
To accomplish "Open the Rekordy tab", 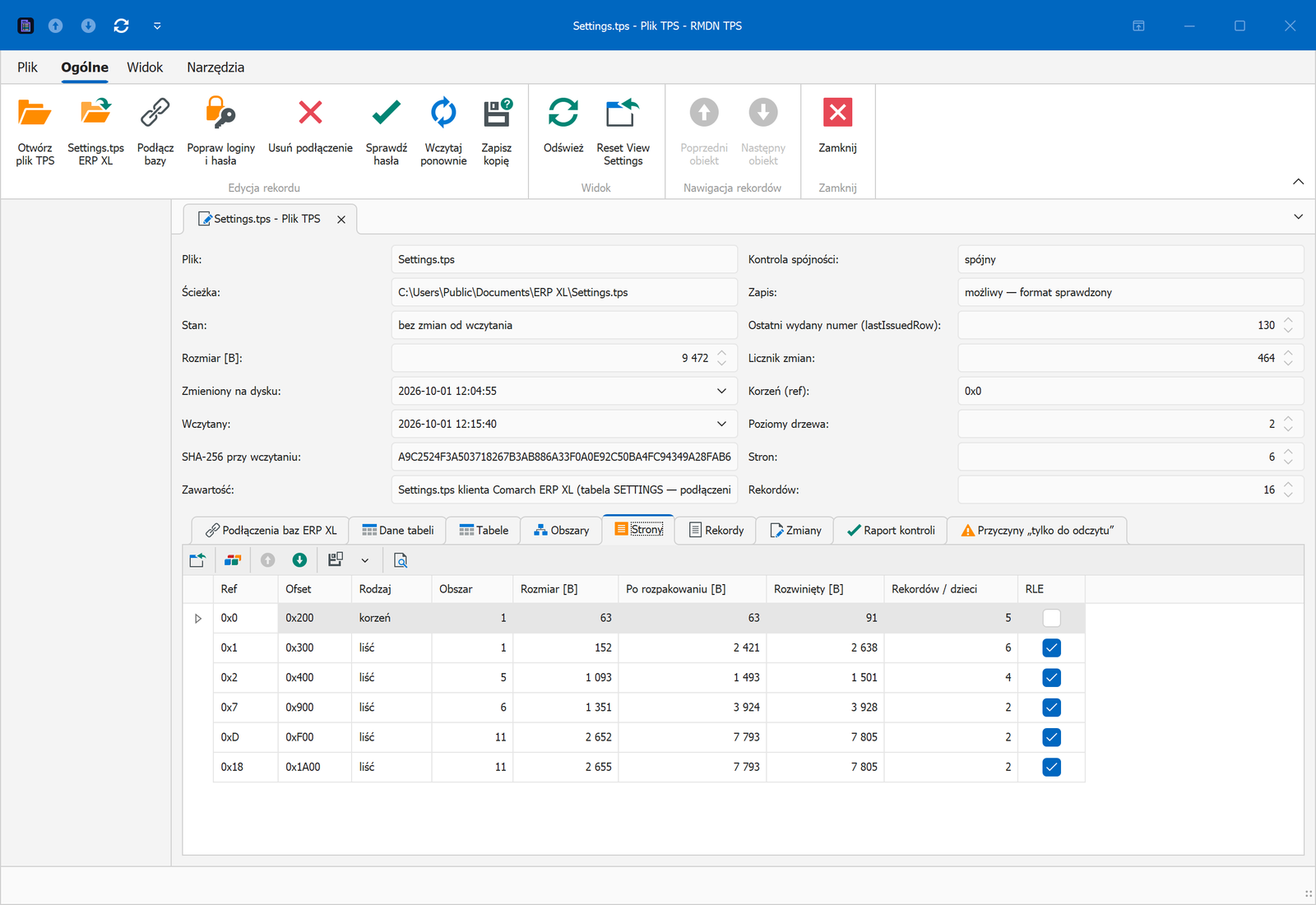I will [716, 531].
